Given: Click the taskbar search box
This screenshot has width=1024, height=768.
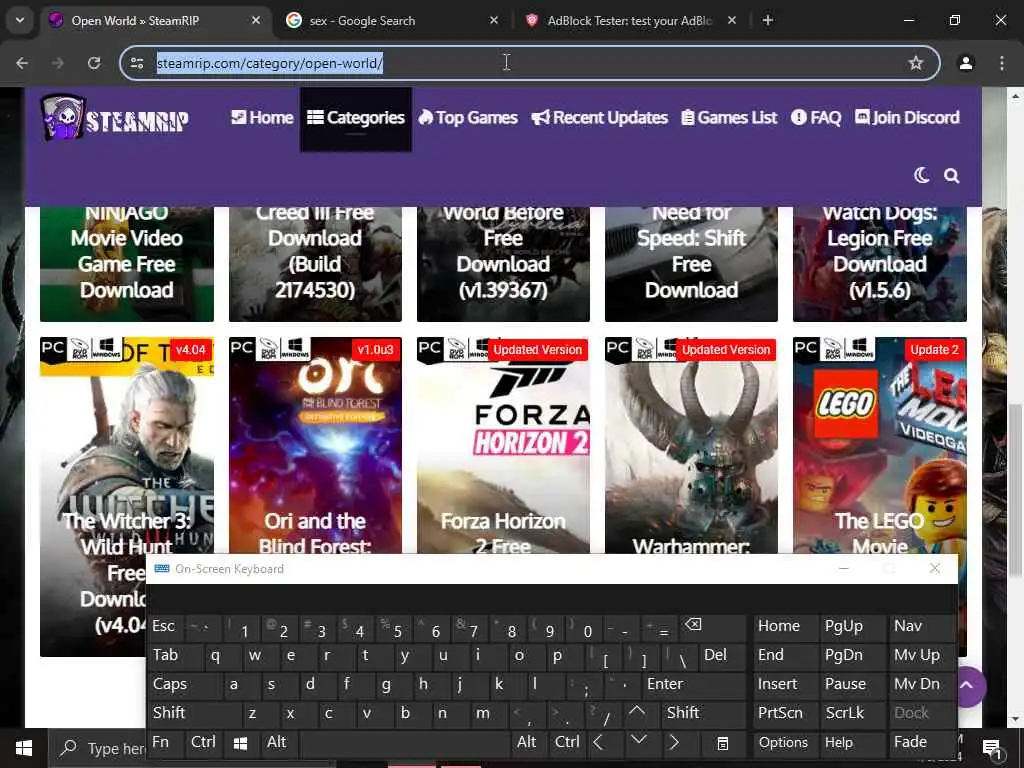Looking at the screenshot, I should coord(98,748).
